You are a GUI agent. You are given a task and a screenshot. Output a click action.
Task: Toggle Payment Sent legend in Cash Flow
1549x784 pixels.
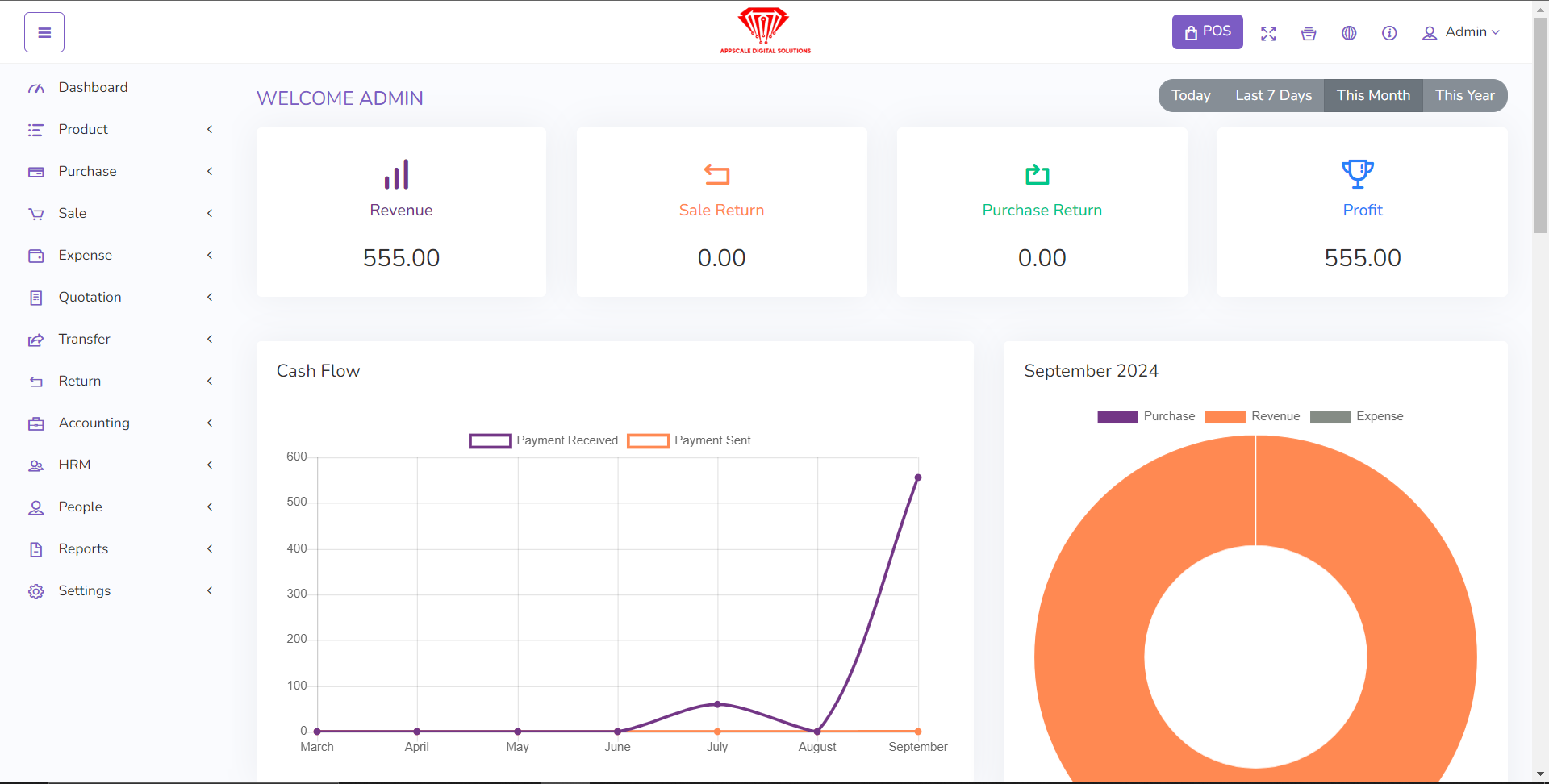[x=689, y=440]
